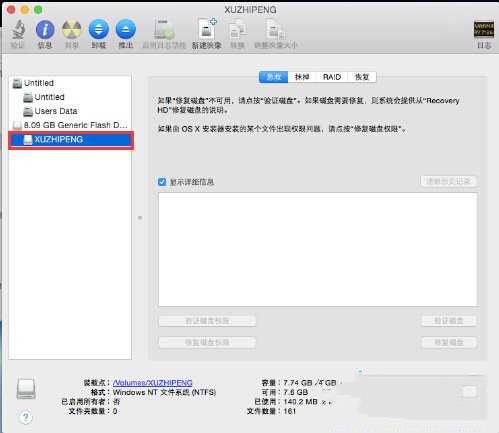Click the Windows NT (NTFS) format text
The height and width of the screenshot is (433, 499).
164,392
